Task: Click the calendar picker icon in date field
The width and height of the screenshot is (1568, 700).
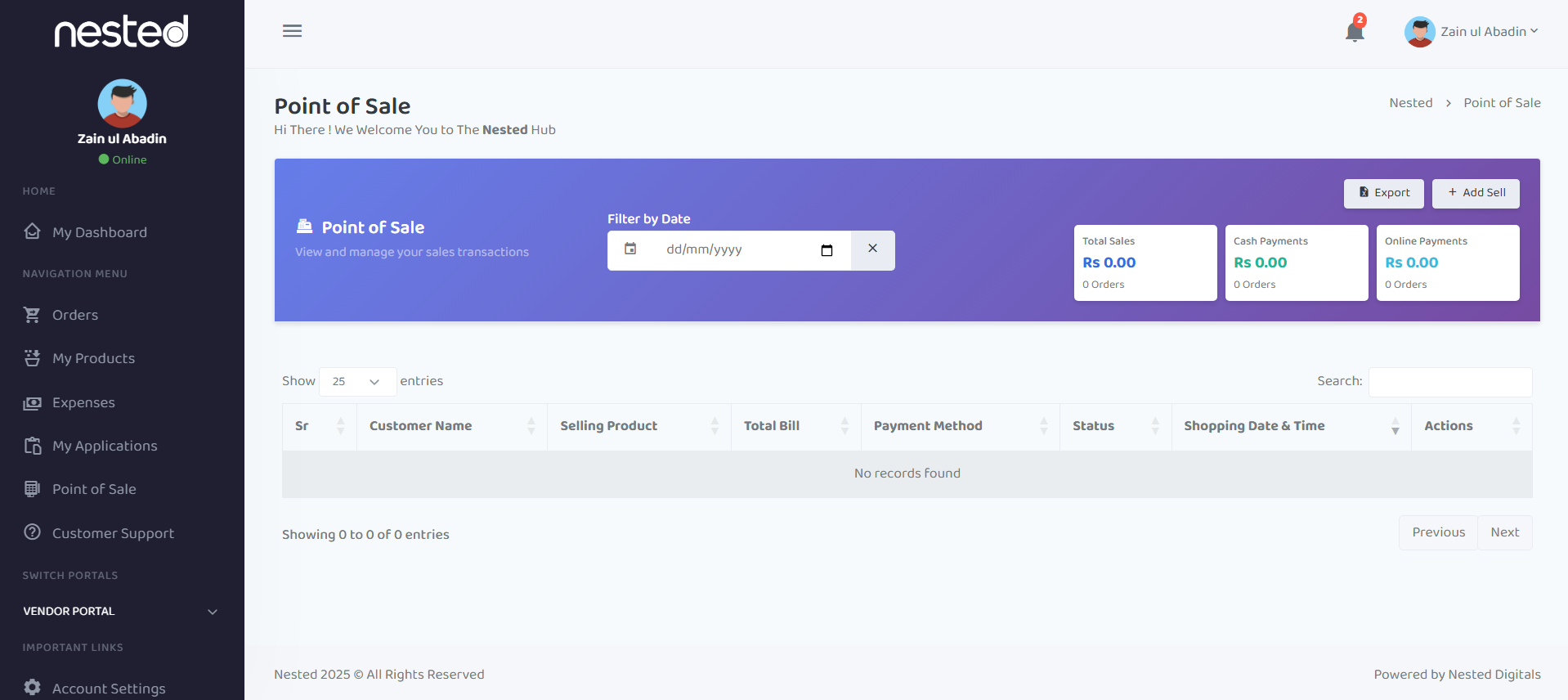Action: pyautogui.click(x=827, y=250)
